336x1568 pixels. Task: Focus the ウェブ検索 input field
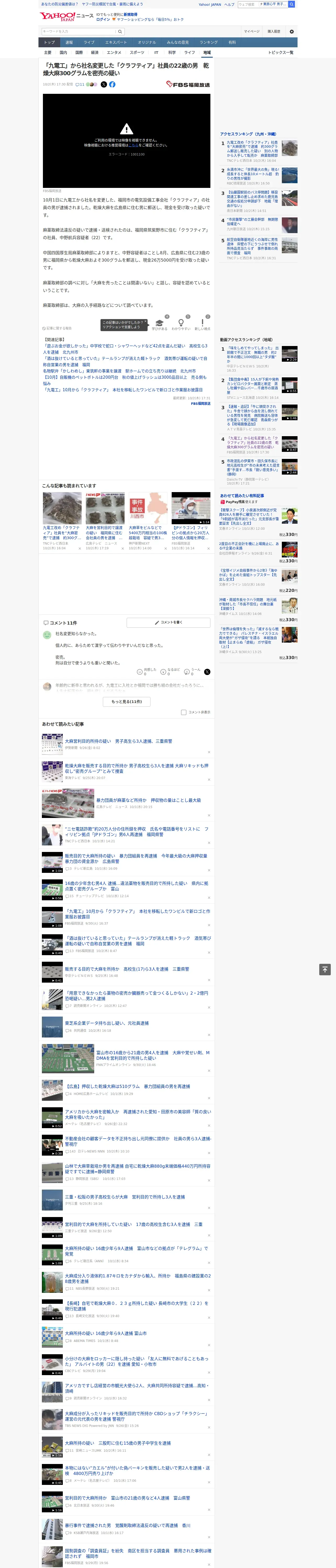point(248,4)
